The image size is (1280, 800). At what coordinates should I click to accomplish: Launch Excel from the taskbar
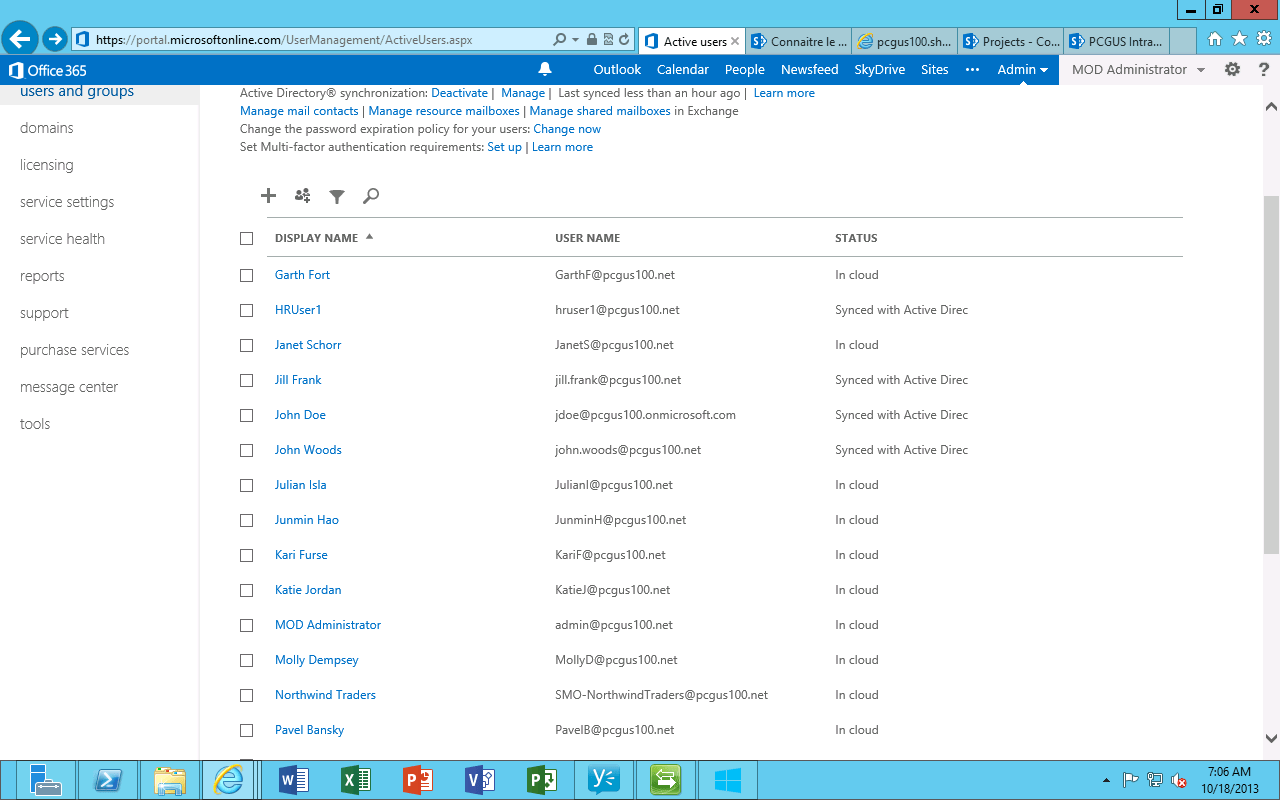356,779
